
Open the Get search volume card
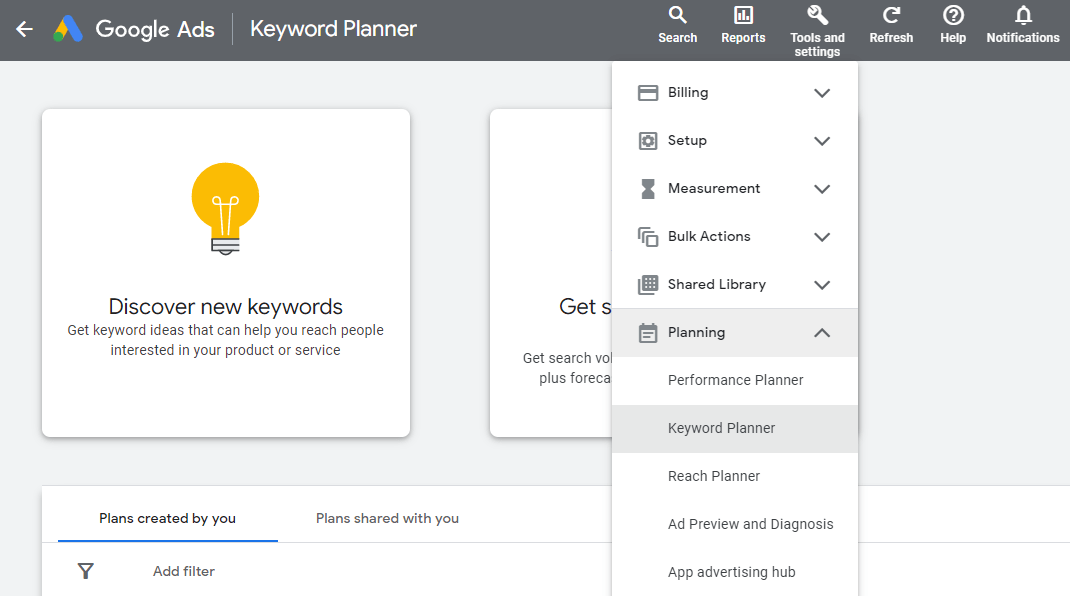(551, 272)
